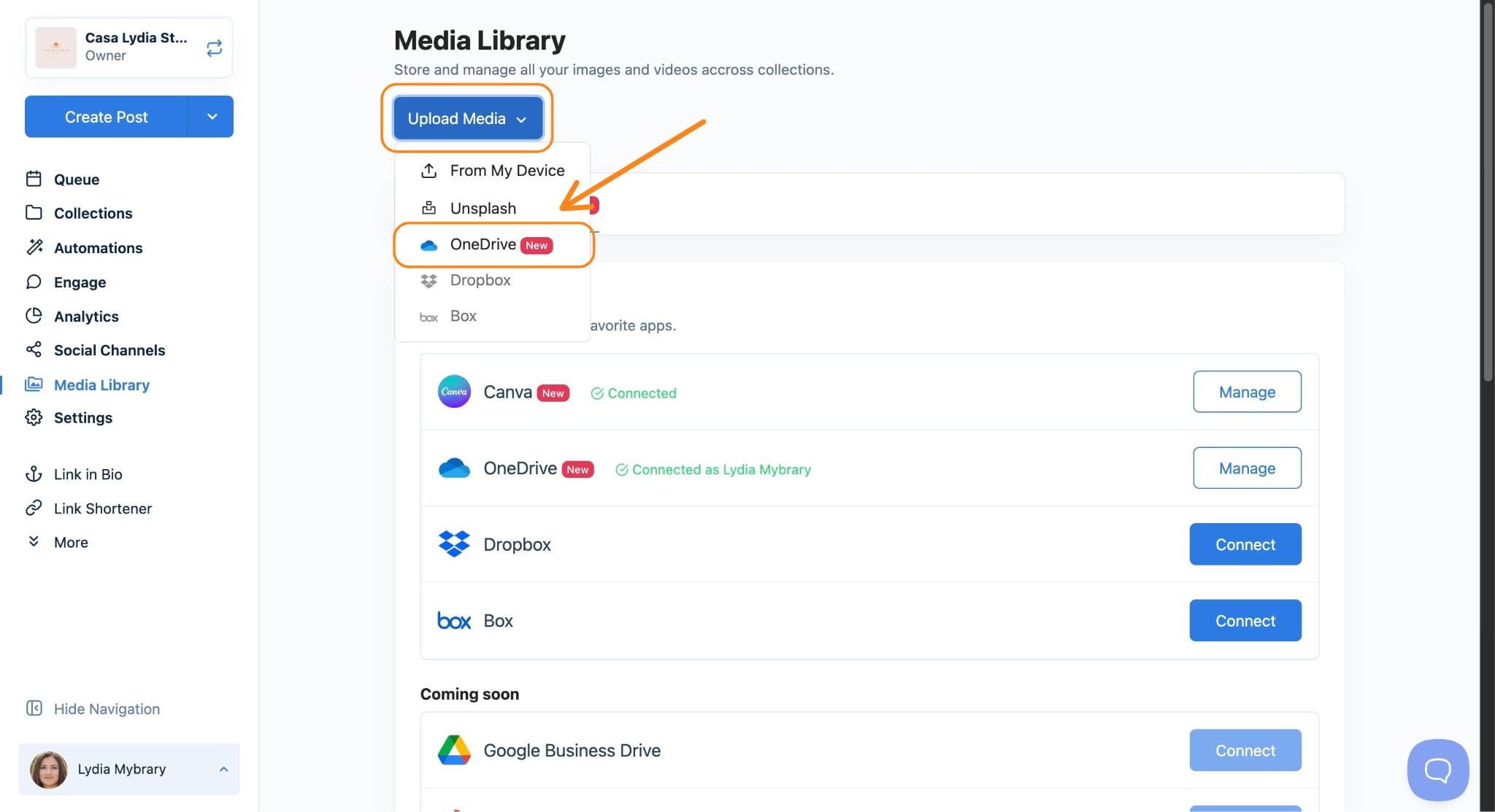Expand the Lydia Mybrary account menu
The height and width of the screenshot is (812, 1495).
pyautogui.click(x=129, y=769)
